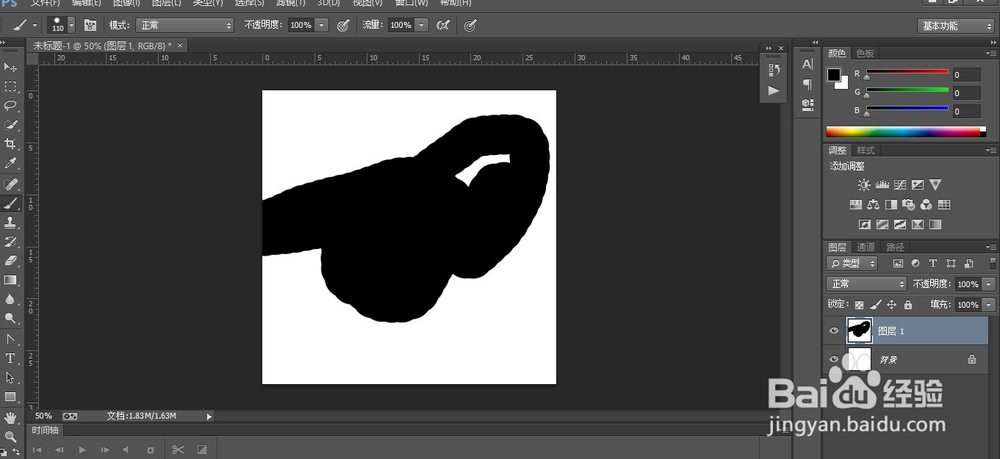Toggle lock all padlock icon
This screenshot has height=459, width=1000.
coord(908,305)
